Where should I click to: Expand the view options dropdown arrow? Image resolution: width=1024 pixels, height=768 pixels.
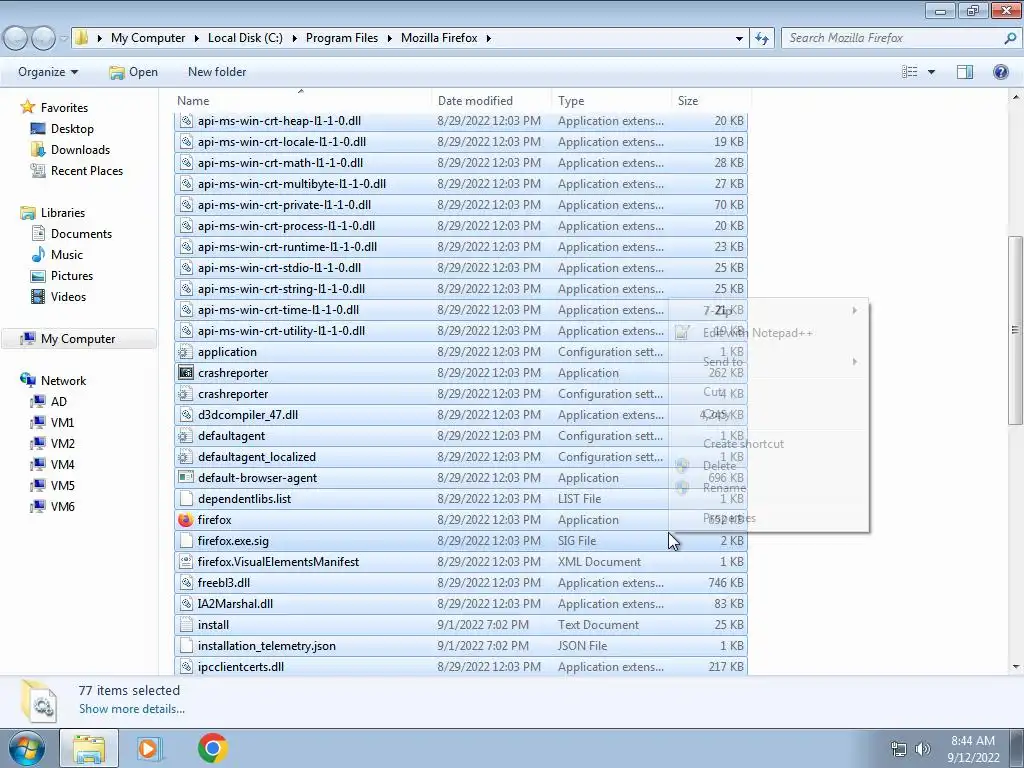click(x=931, y=72)
